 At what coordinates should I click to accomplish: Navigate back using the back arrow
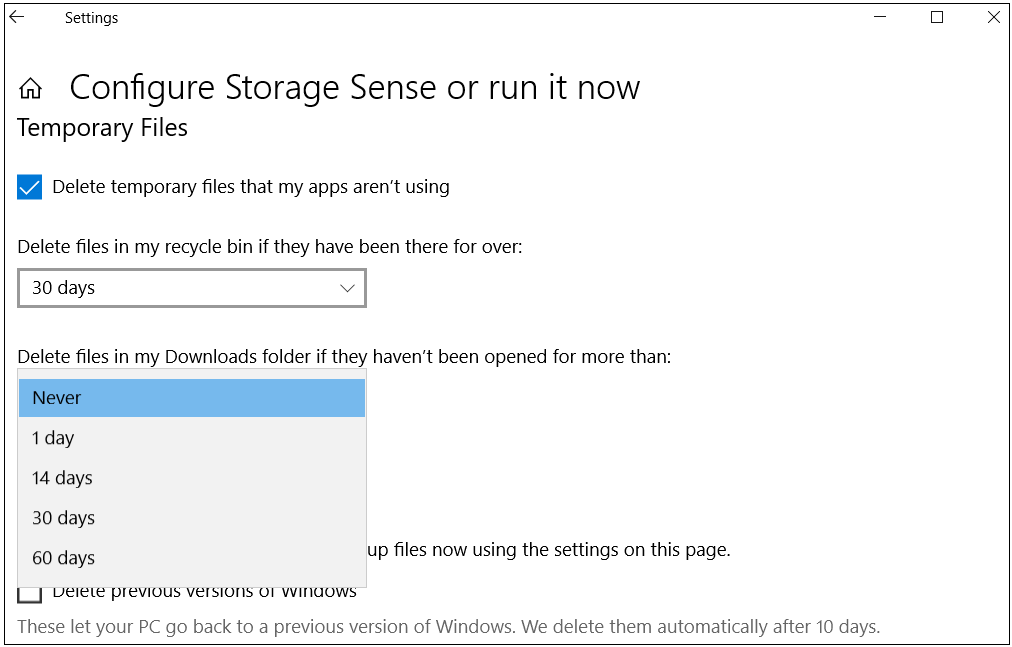click(16, 17)
